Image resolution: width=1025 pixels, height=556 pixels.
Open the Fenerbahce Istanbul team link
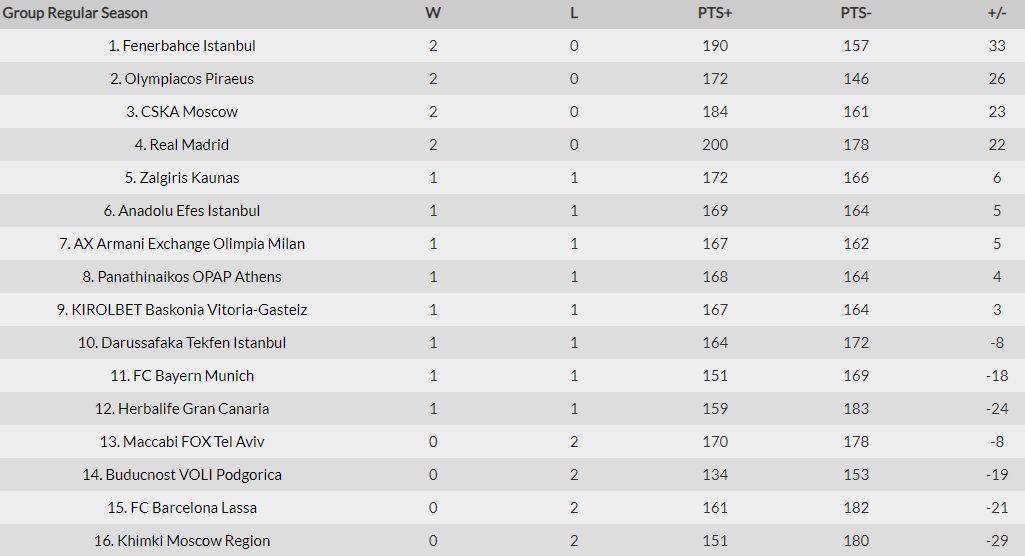pos(188,46)
